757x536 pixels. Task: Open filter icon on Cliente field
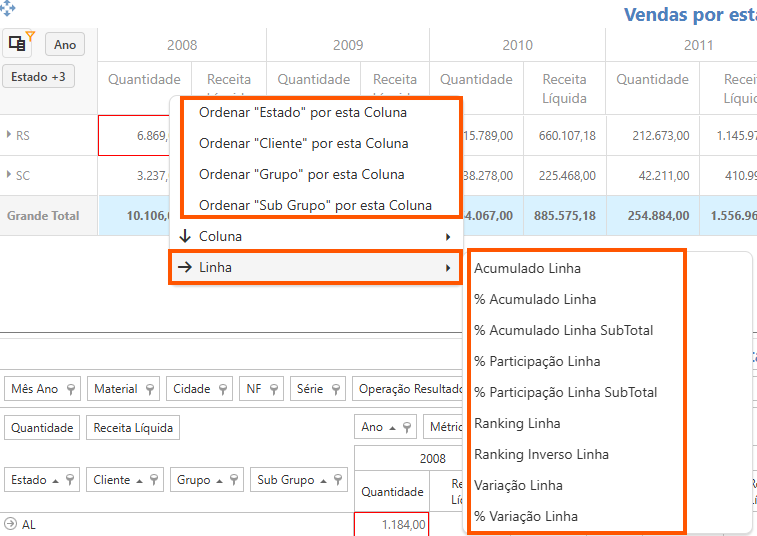[154, 480]
